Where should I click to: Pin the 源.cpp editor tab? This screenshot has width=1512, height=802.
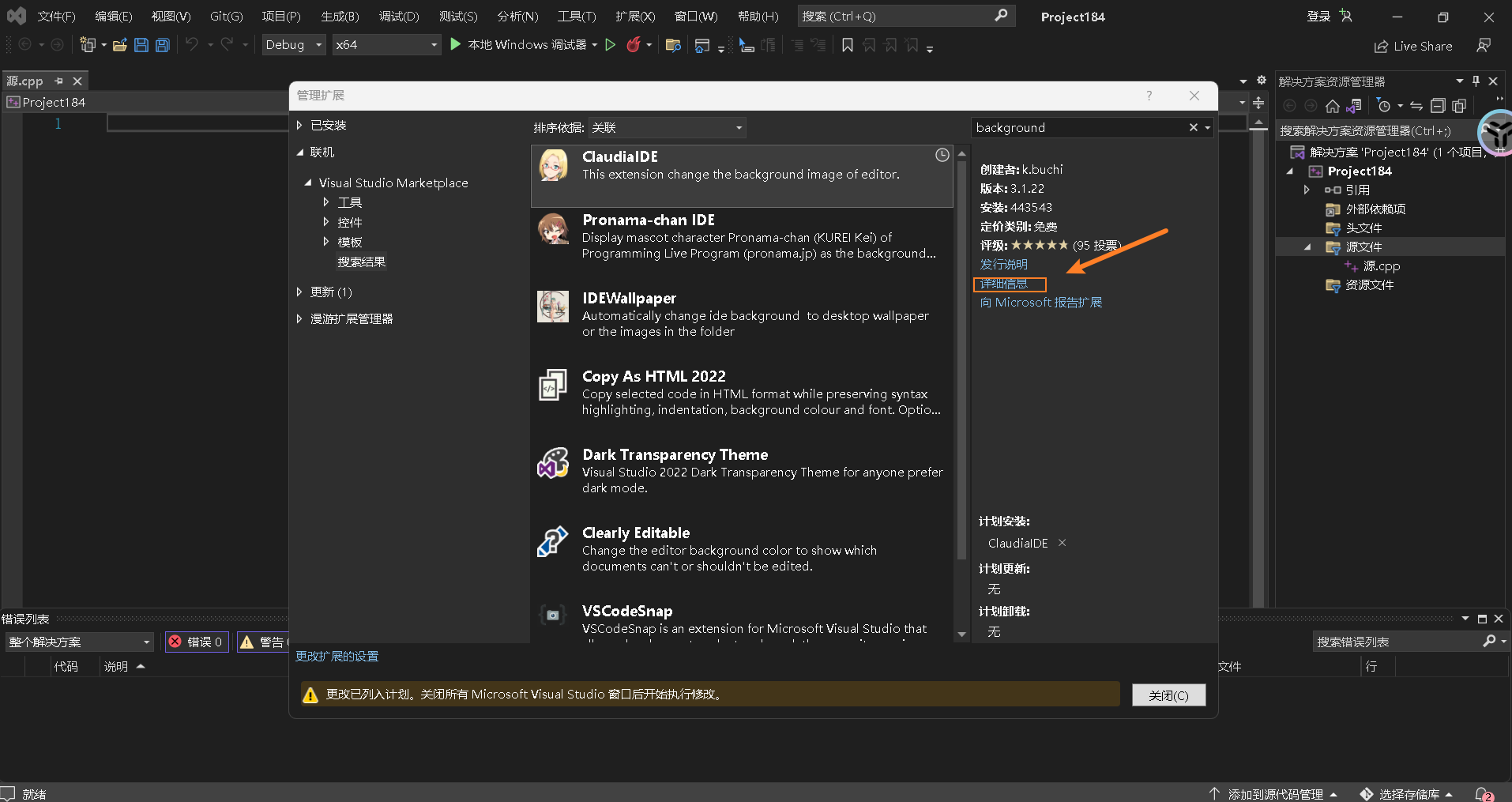click(58, 81)
